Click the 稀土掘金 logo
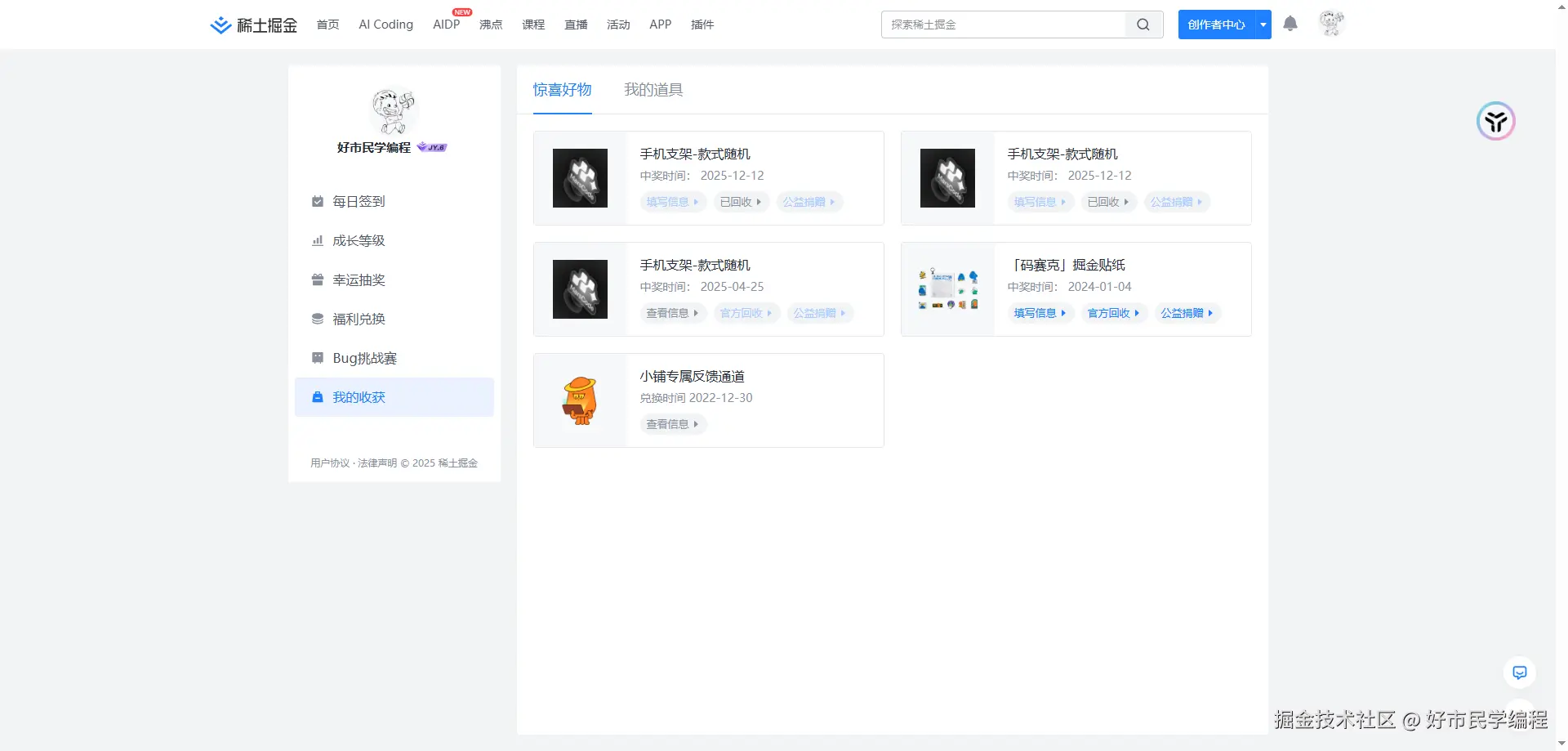The image size is (1568, 751). point(252,25)
